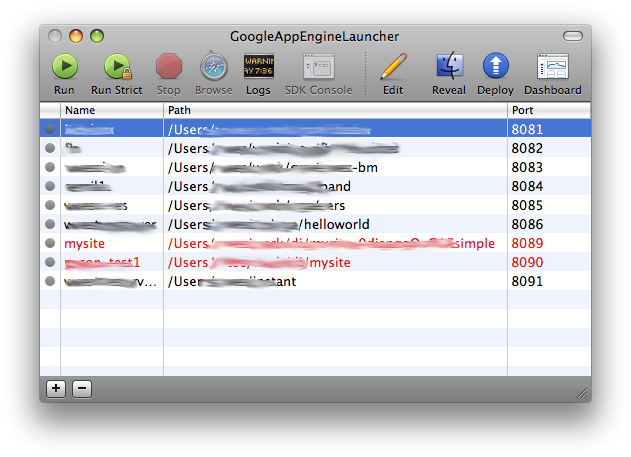Viewport: 631px width, 457px height.
Task: Click the resize grip at window corner
Action: (582, 393)
